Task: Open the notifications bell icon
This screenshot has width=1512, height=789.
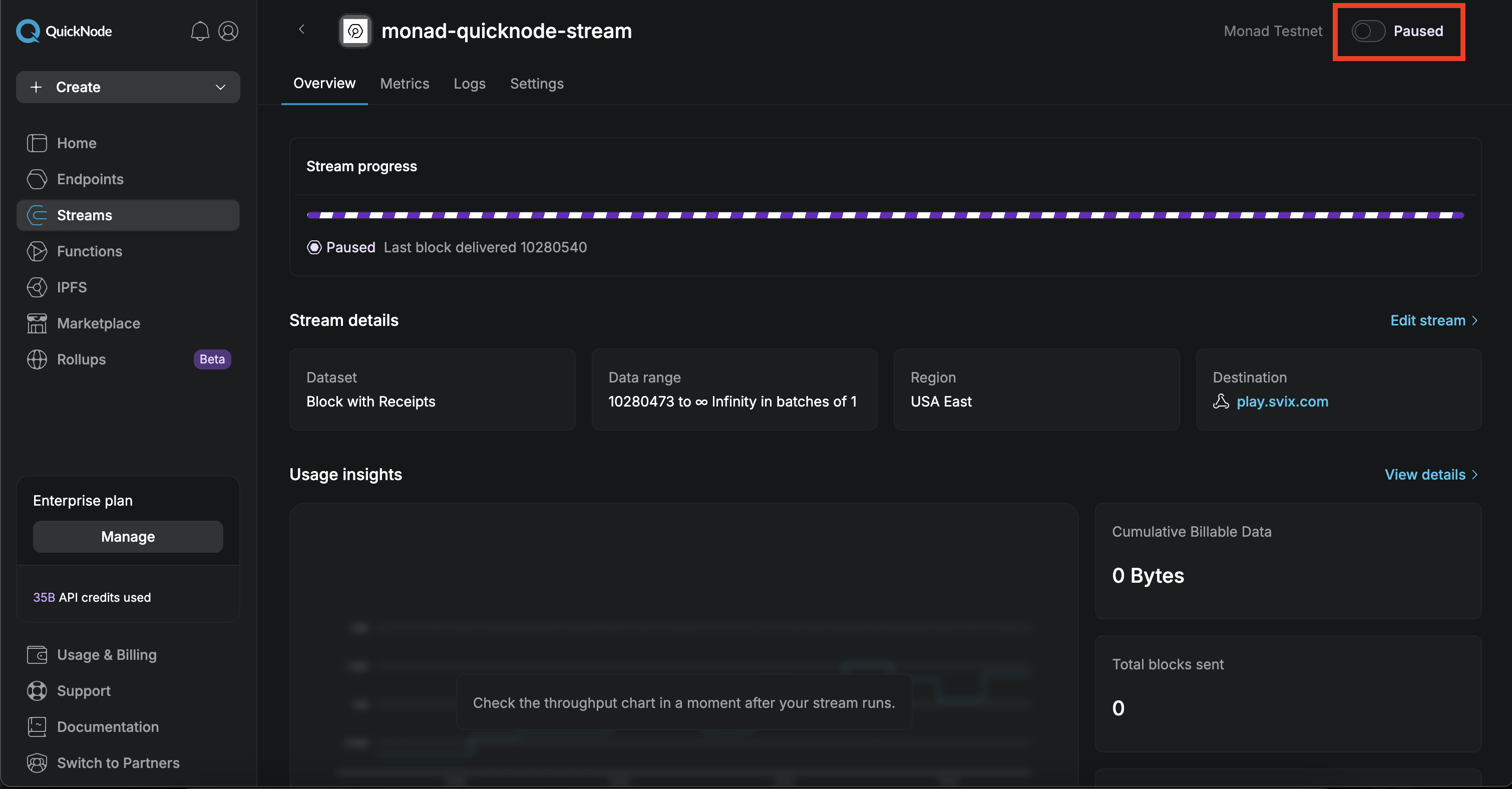Action: click(200, 31)
